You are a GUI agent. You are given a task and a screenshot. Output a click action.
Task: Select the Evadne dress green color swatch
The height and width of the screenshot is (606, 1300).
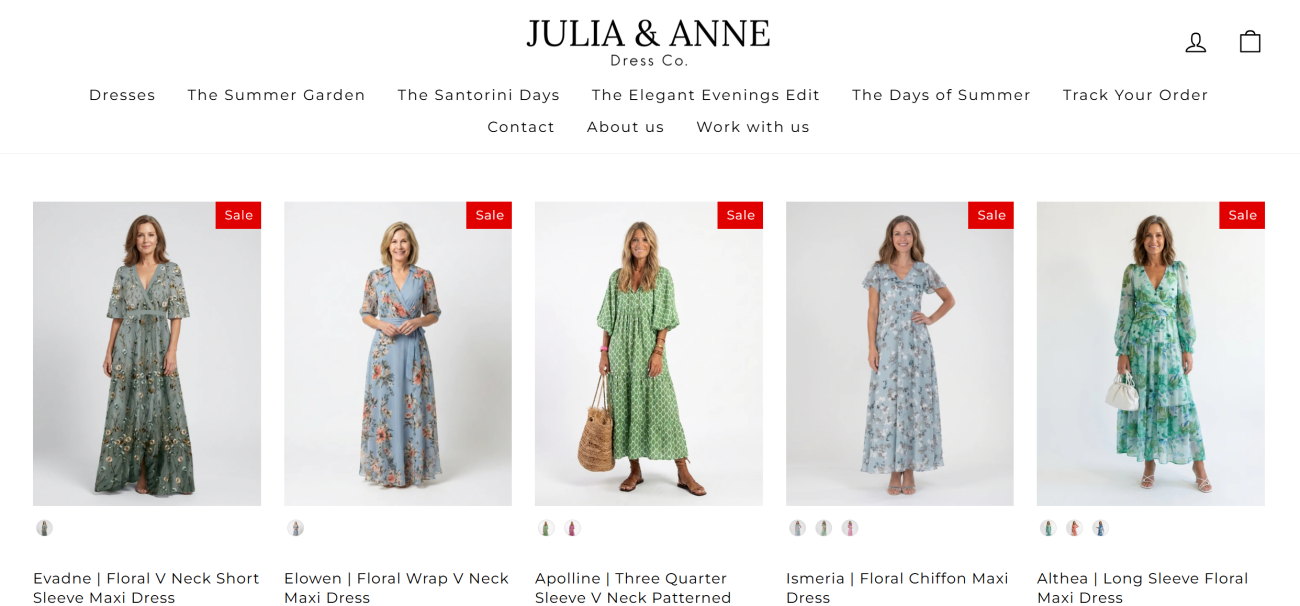tap(44, 528)
